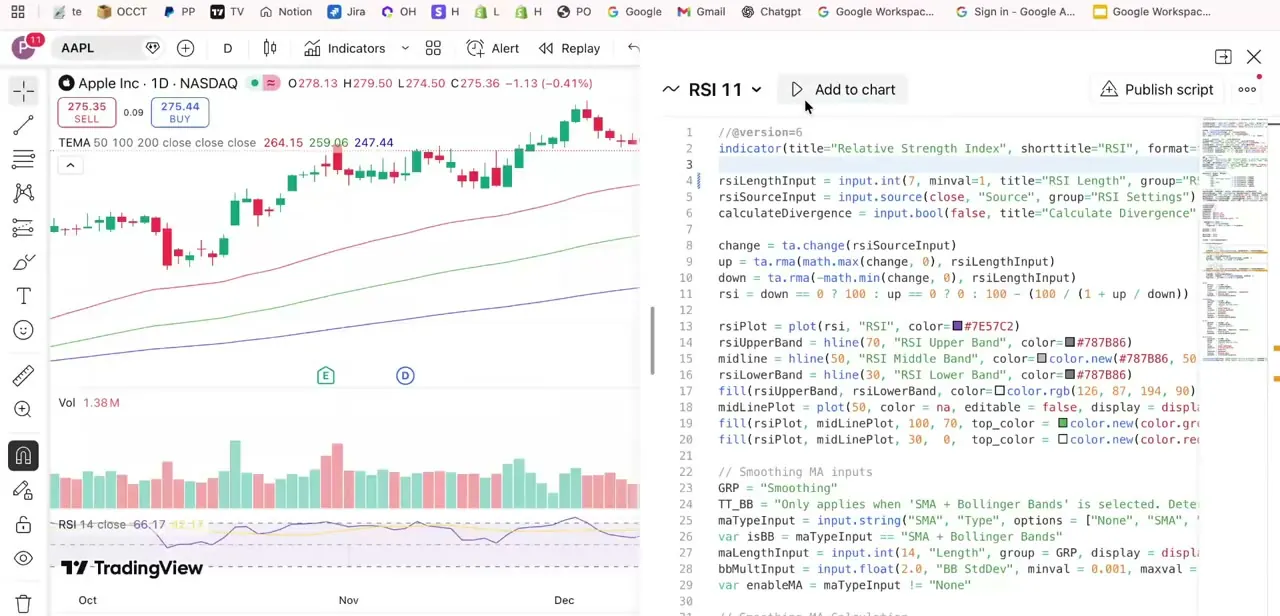Click the diamond icon in the AAPL search box
Image resolution: width=1280 pixels, height=616 pixels.
[x=153, y=48]
